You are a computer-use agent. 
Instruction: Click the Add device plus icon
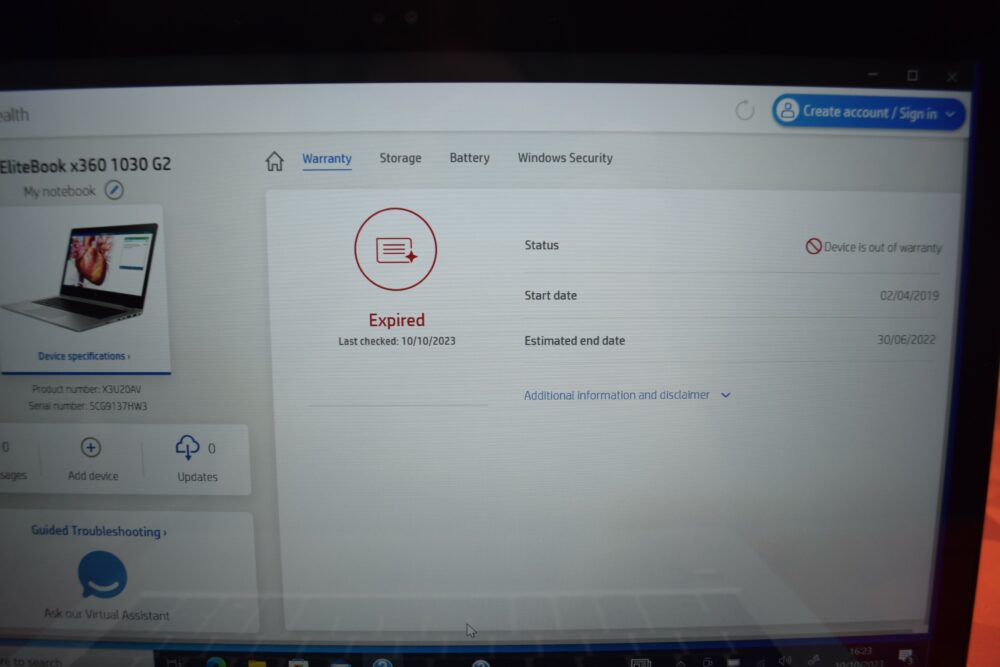[x=91, y=448]
